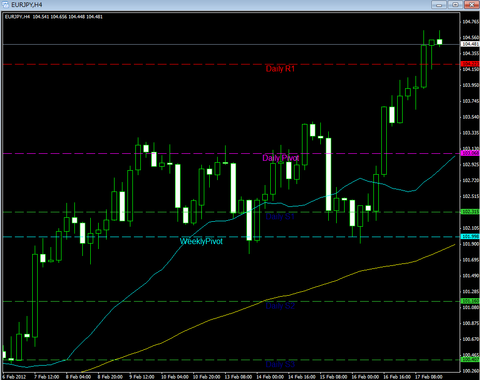Click 103.745 on the price scale
This screenshot has height=380, width=480.
click(x=470, y=101)
